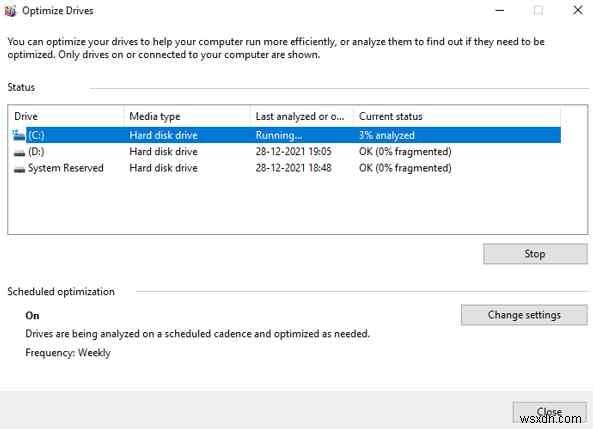Click the Optimize Drives title bar icon

[10, 11]
